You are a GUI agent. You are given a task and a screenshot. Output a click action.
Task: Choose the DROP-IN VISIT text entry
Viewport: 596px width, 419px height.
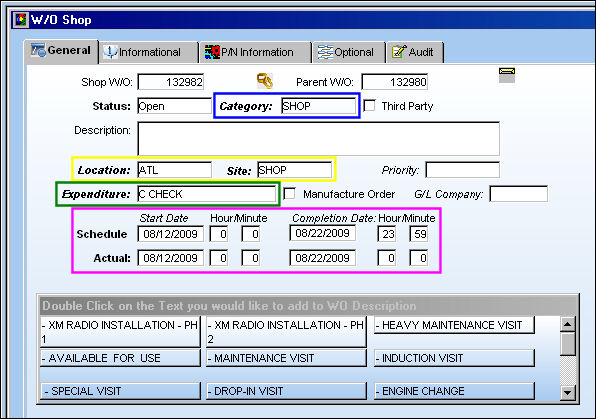tap(286, 391)
